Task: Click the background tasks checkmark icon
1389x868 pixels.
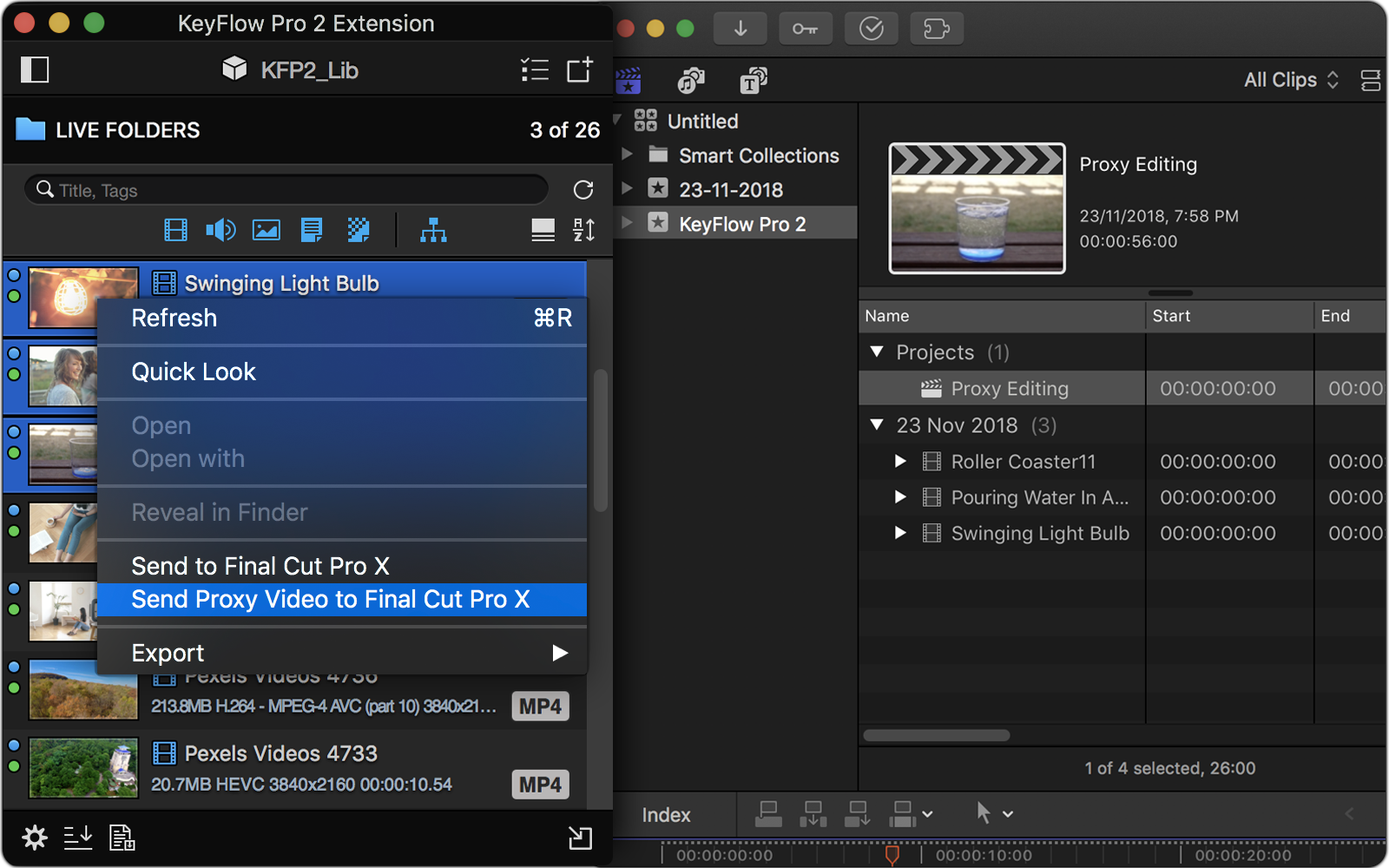Action: tap(872, 29)
